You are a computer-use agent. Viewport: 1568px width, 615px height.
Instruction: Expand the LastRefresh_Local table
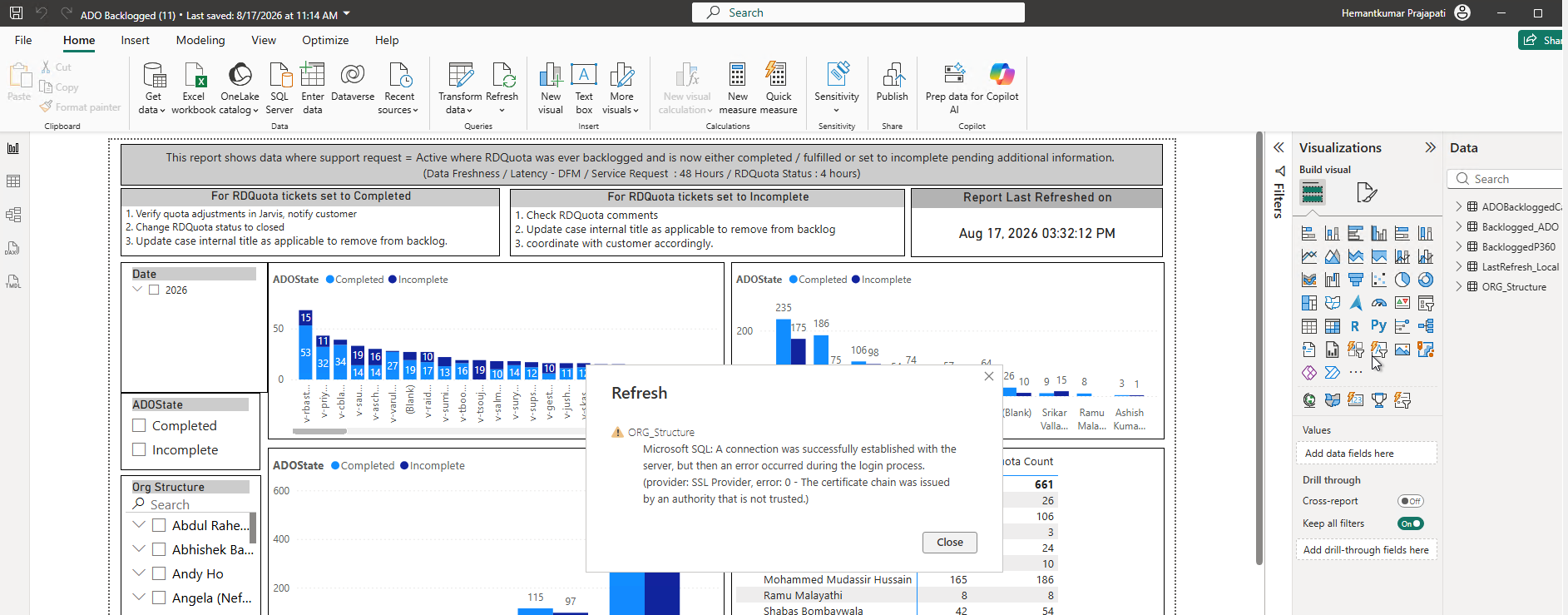pyautogui.click(x=1459, y=266)
